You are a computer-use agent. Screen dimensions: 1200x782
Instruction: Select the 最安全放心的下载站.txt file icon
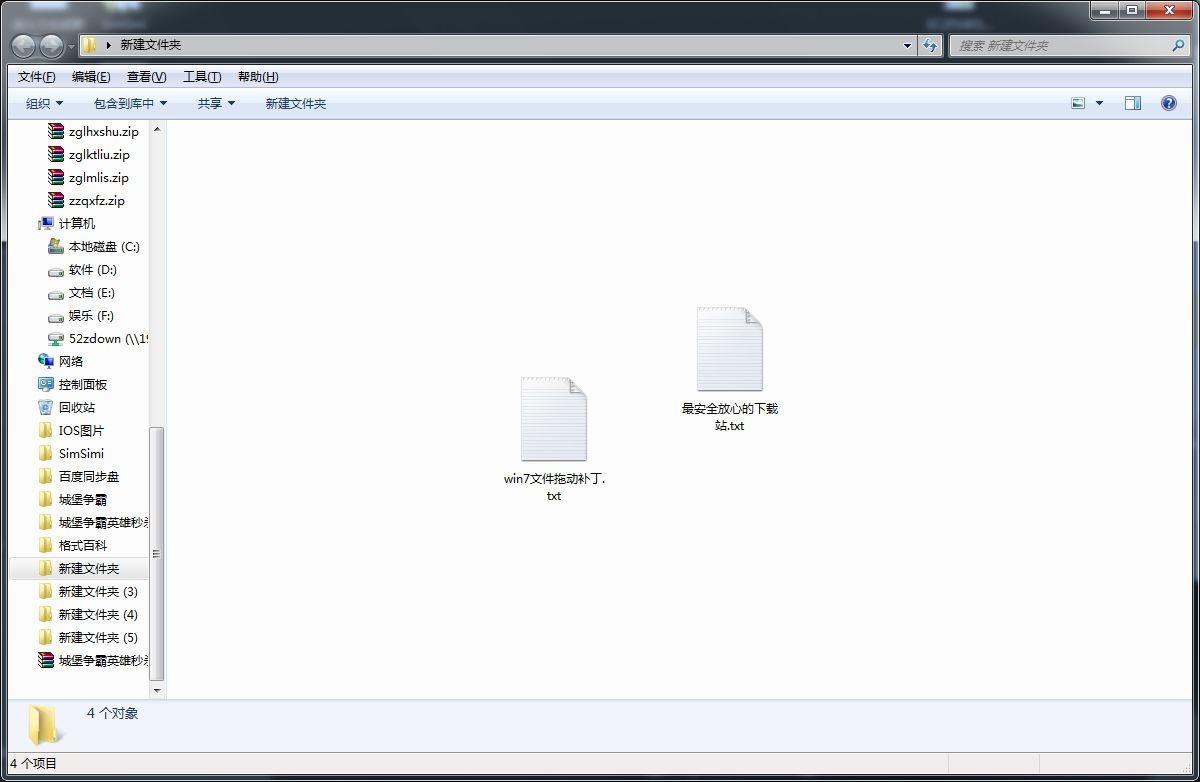[x=729, y=350]
